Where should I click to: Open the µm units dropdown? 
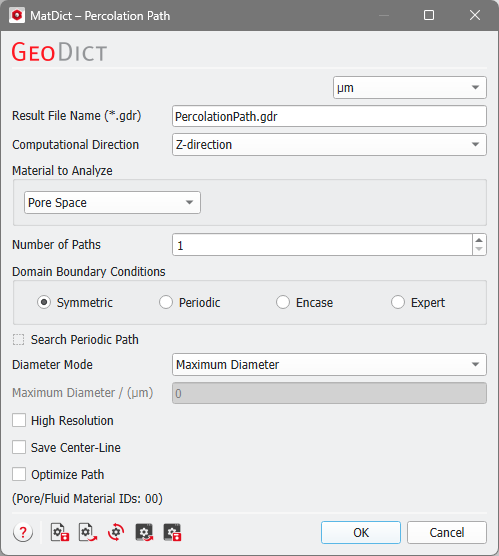[410, 88]
